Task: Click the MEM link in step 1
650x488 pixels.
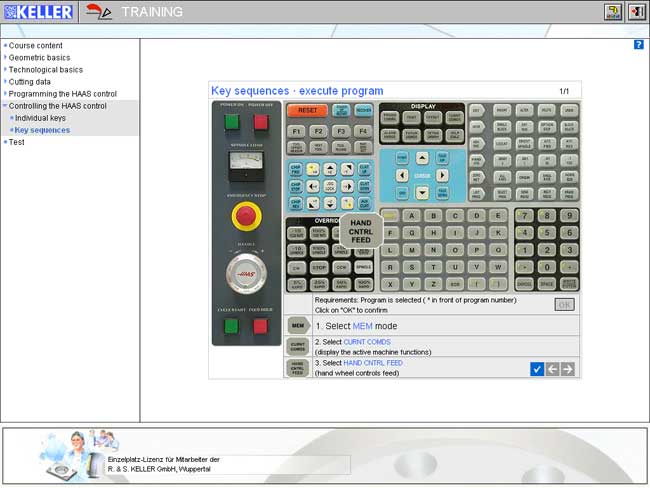Action: 362,326
